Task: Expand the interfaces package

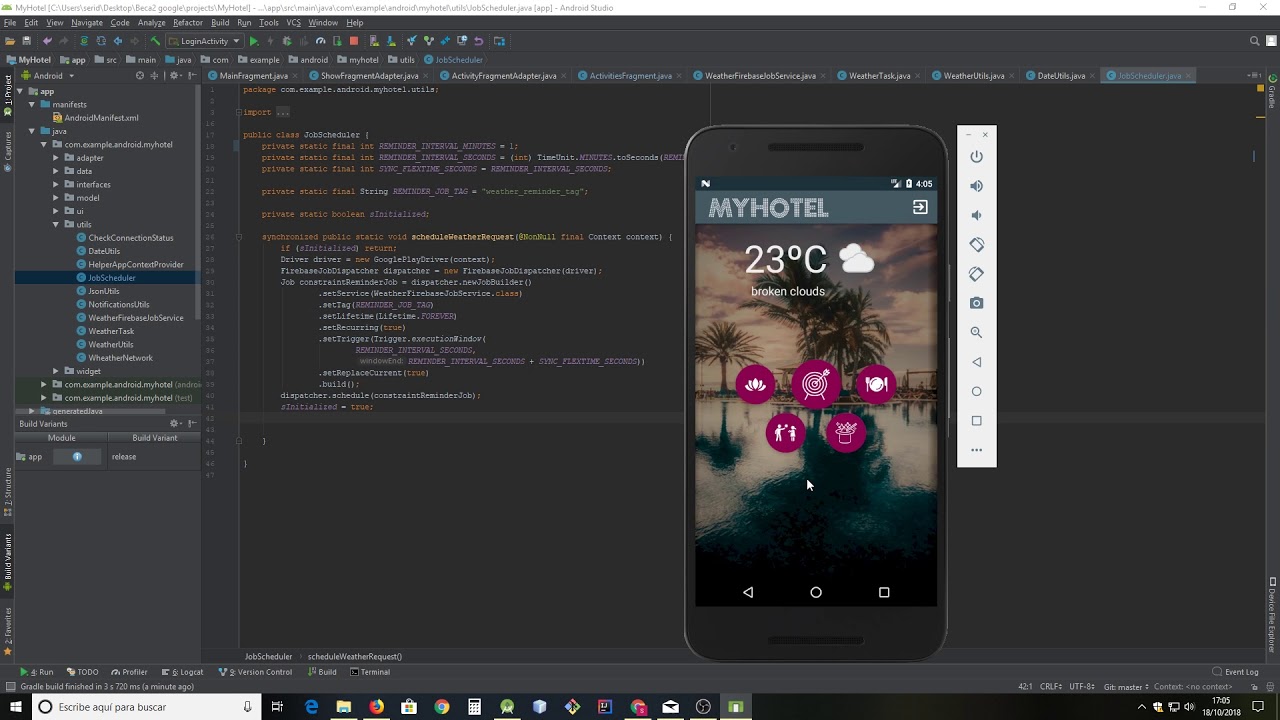Action: (56, 184)
